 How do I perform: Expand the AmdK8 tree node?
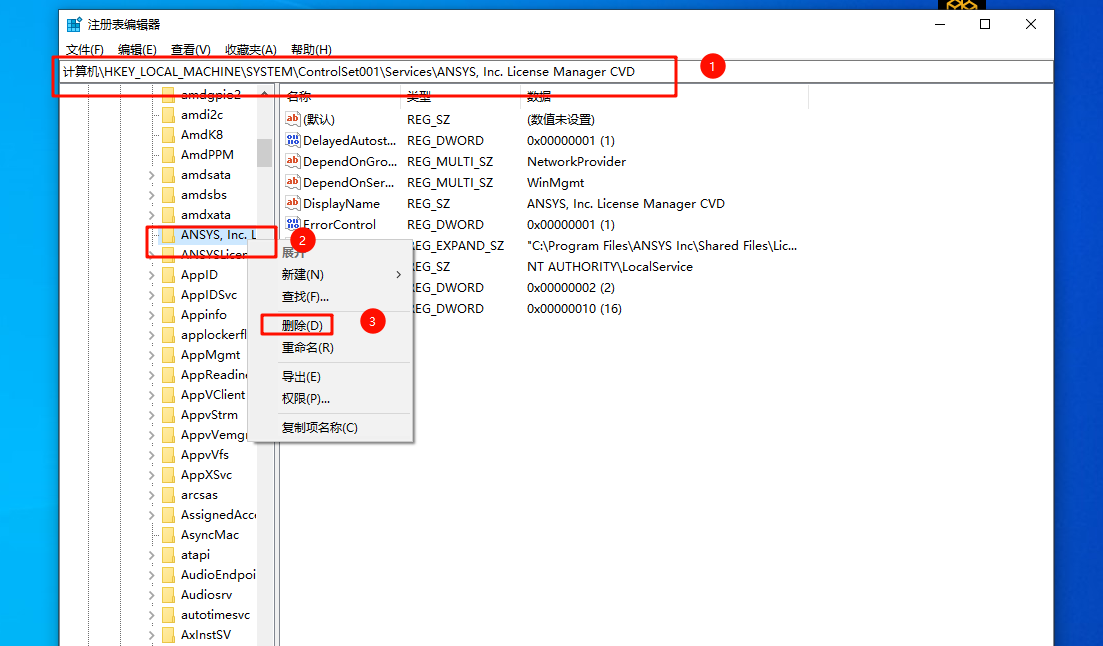(x=151, y=134)
